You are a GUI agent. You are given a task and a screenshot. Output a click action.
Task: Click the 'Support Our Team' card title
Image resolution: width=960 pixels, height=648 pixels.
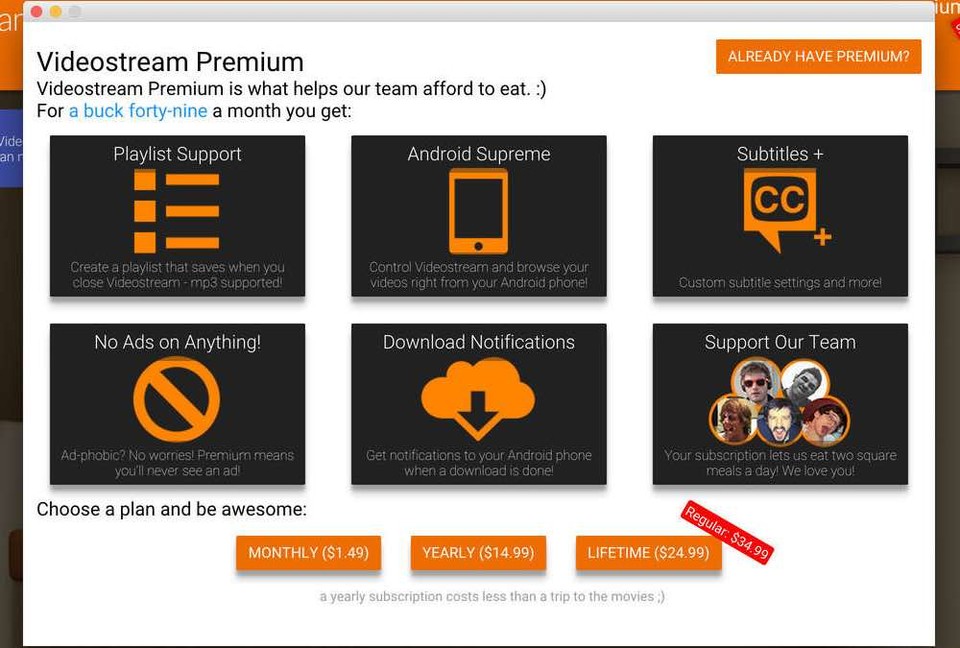(780, 342)
